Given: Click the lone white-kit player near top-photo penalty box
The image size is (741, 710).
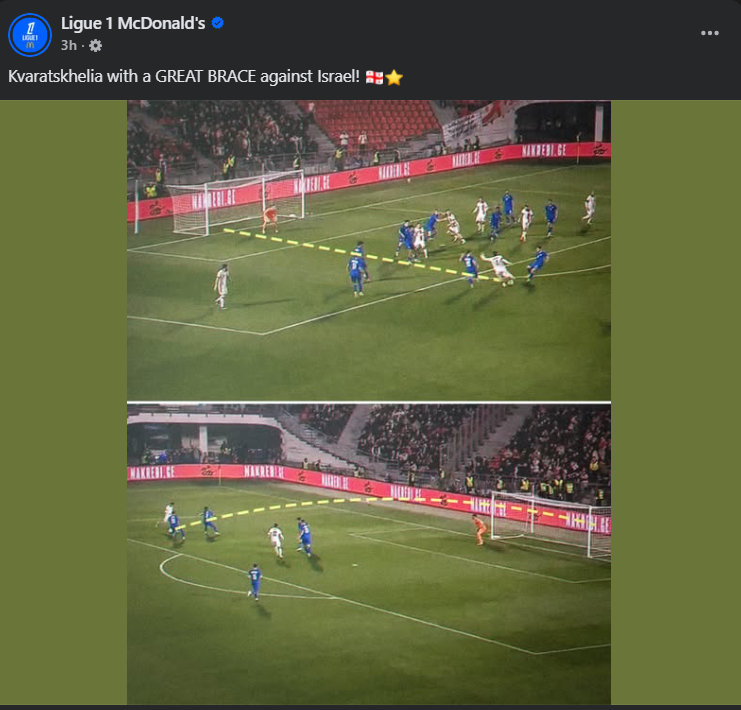Looking at the screenshot, I should point(221,286).
